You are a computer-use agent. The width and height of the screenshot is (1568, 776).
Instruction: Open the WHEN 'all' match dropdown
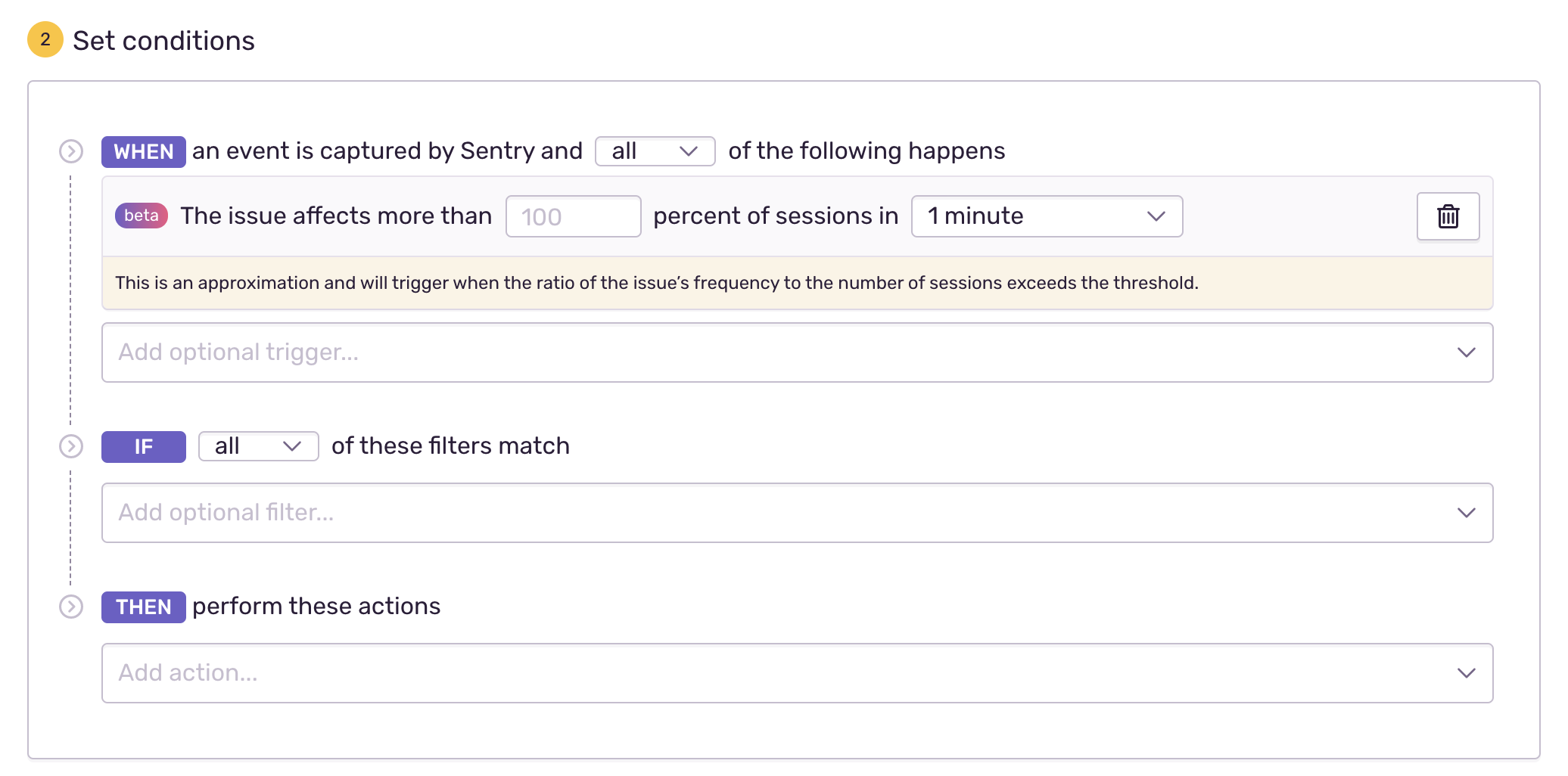coord(655,151)
